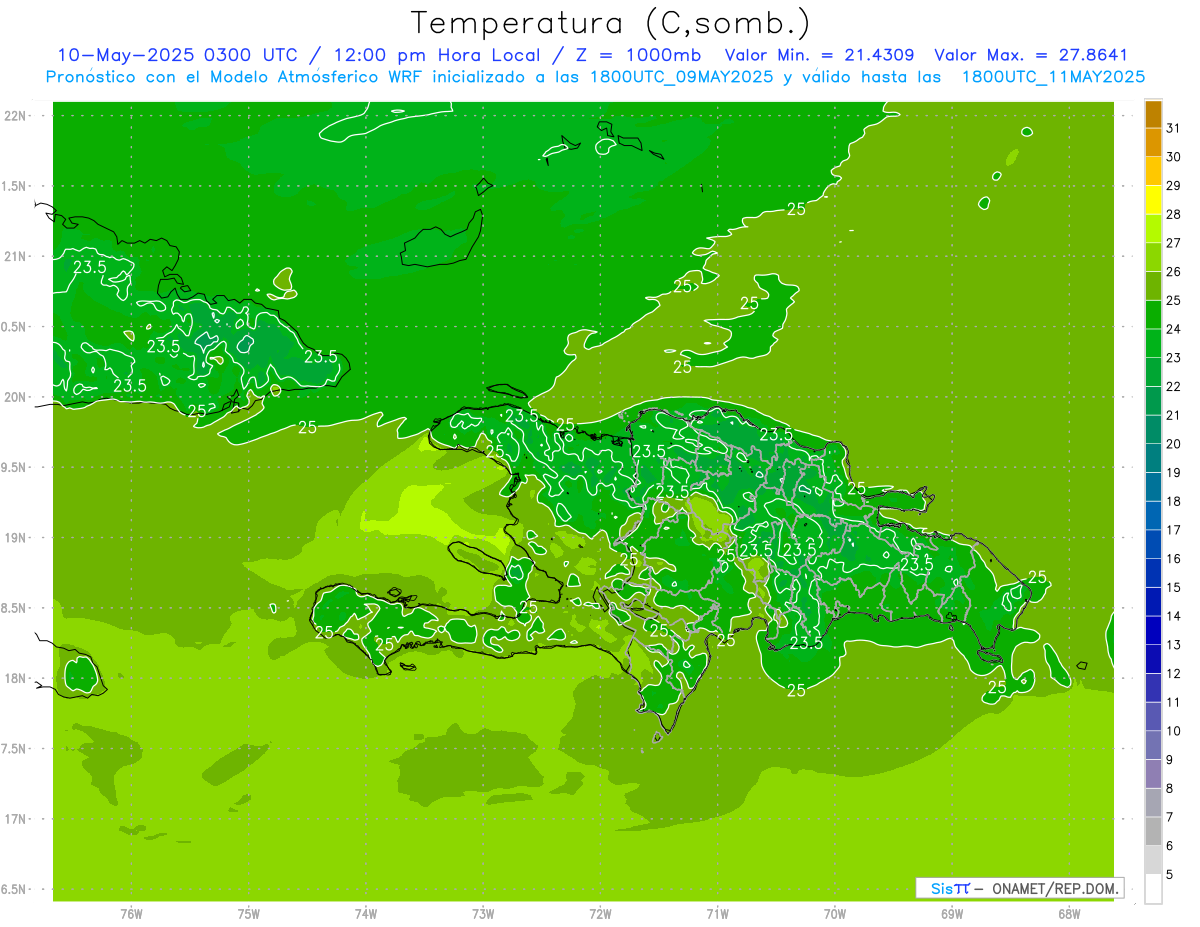Image resolution: width=1200 pixels, height=927 pixels.
Task: Click the 22N latitude axis label
Action: [x=17, y=116]
